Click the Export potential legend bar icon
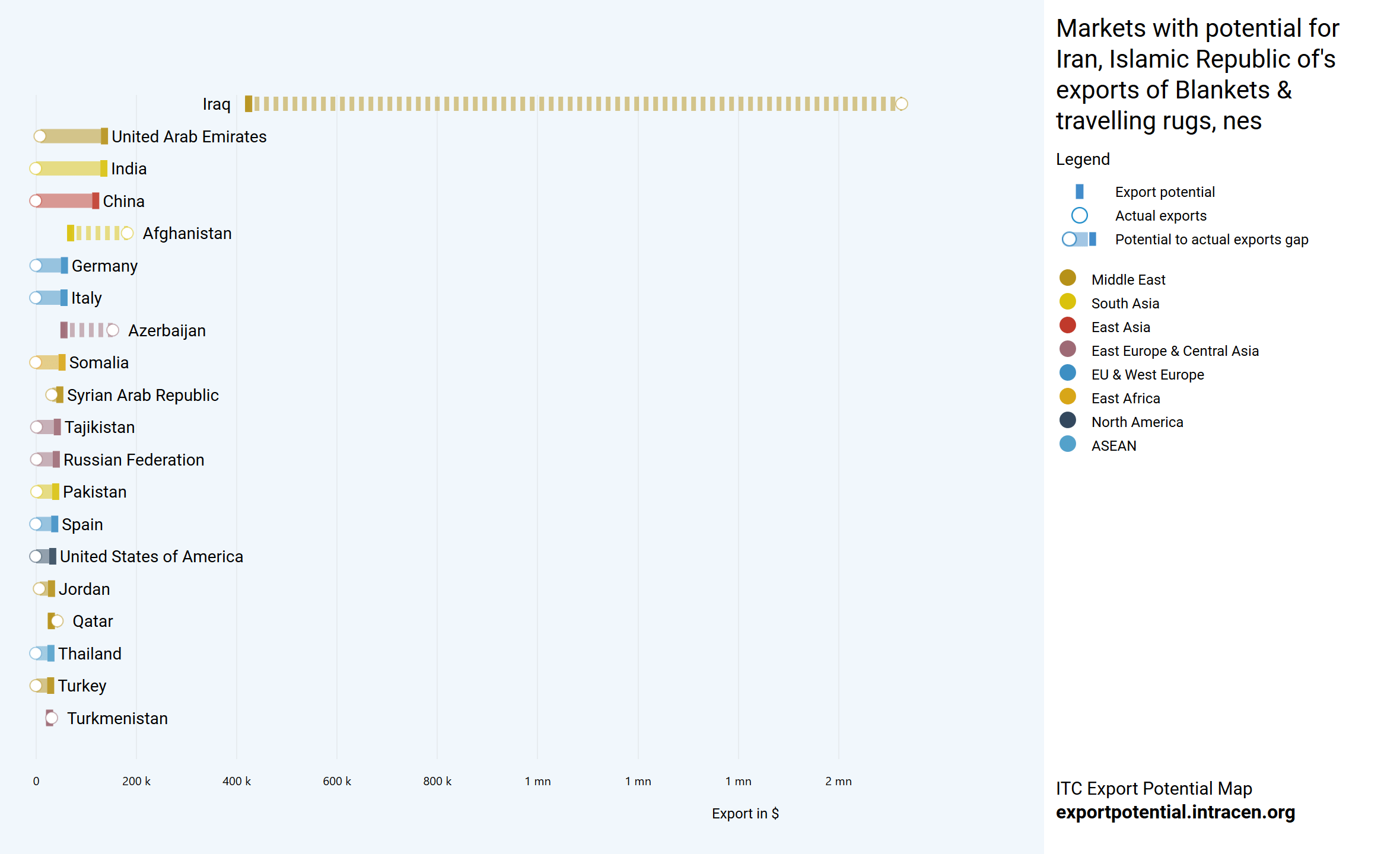This screenshot has width=1400, height=854. [x=1079, y=192]
